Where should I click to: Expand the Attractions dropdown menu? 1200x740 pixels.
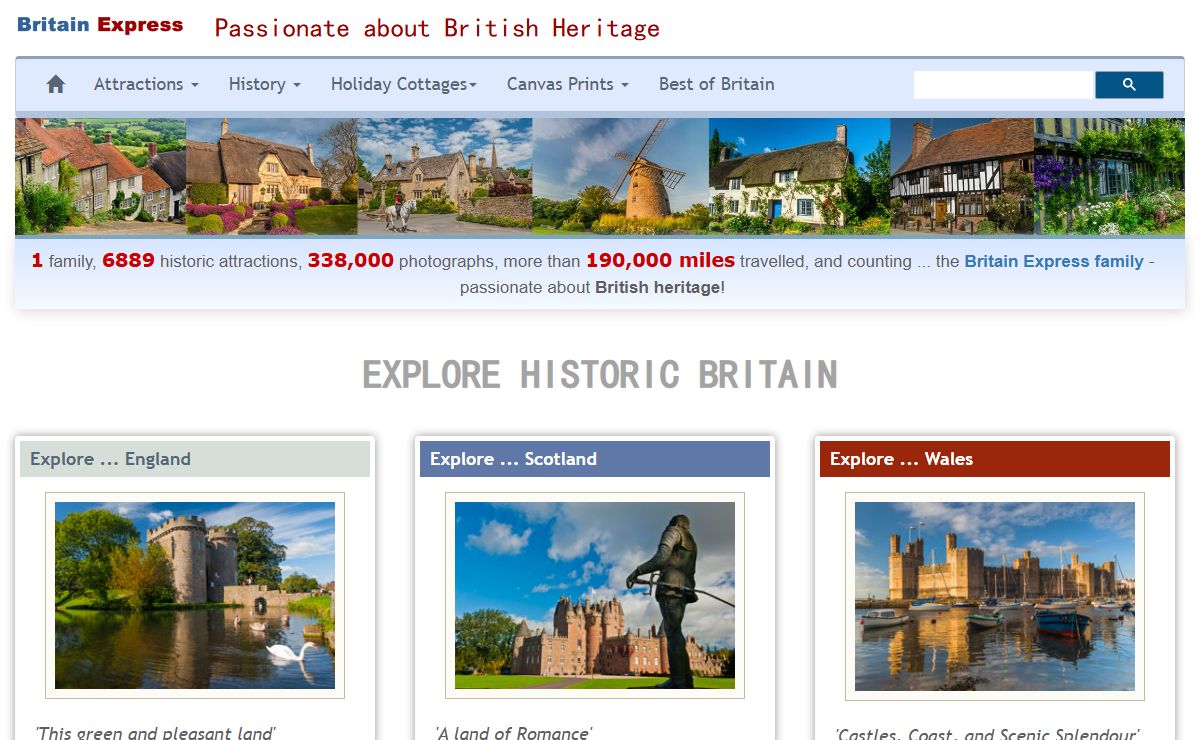coord(146,84)
